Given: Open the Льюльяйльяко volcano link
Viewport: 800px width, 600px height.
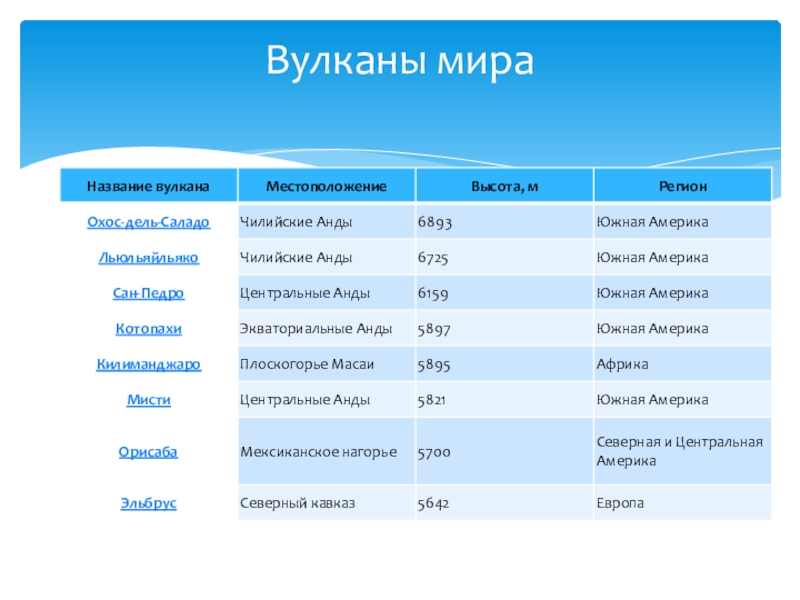Looking at the screenshot, I should coord(148,258).
